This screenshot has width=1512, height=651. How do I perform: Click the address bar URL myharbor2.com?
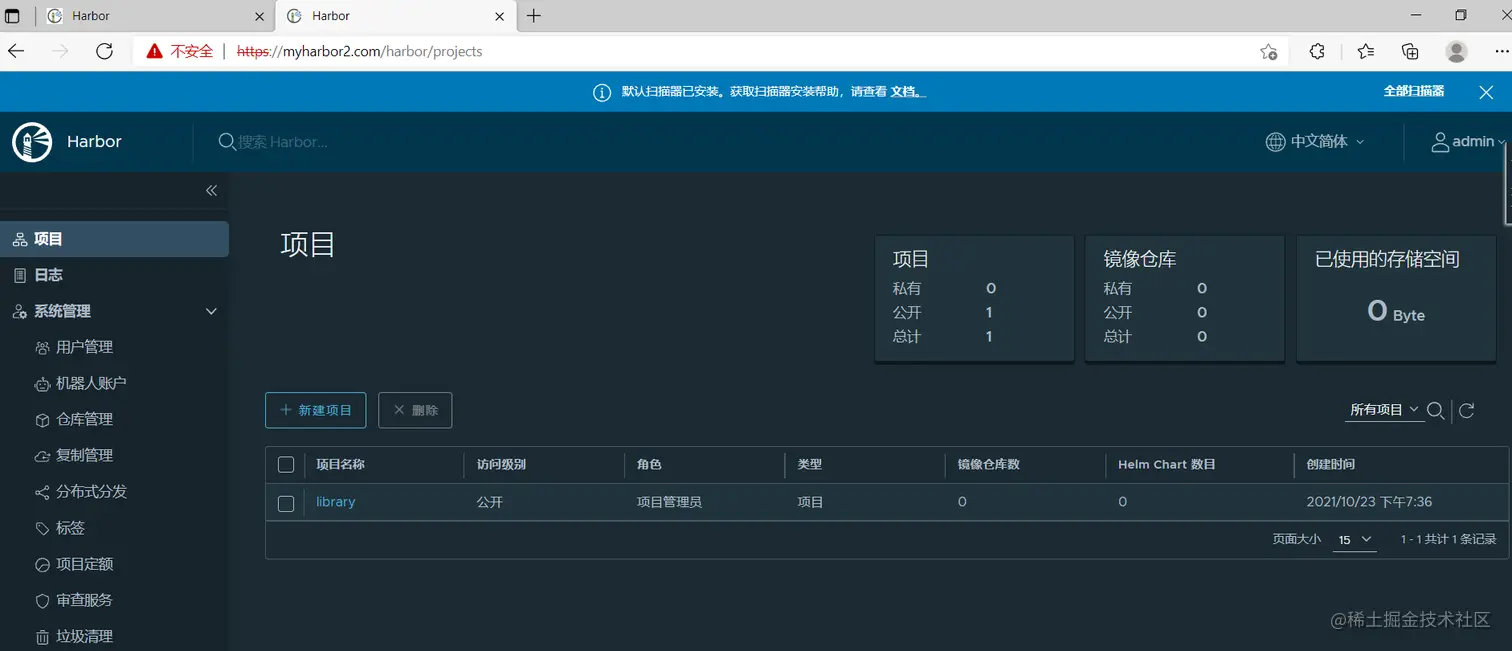point(359,51)
